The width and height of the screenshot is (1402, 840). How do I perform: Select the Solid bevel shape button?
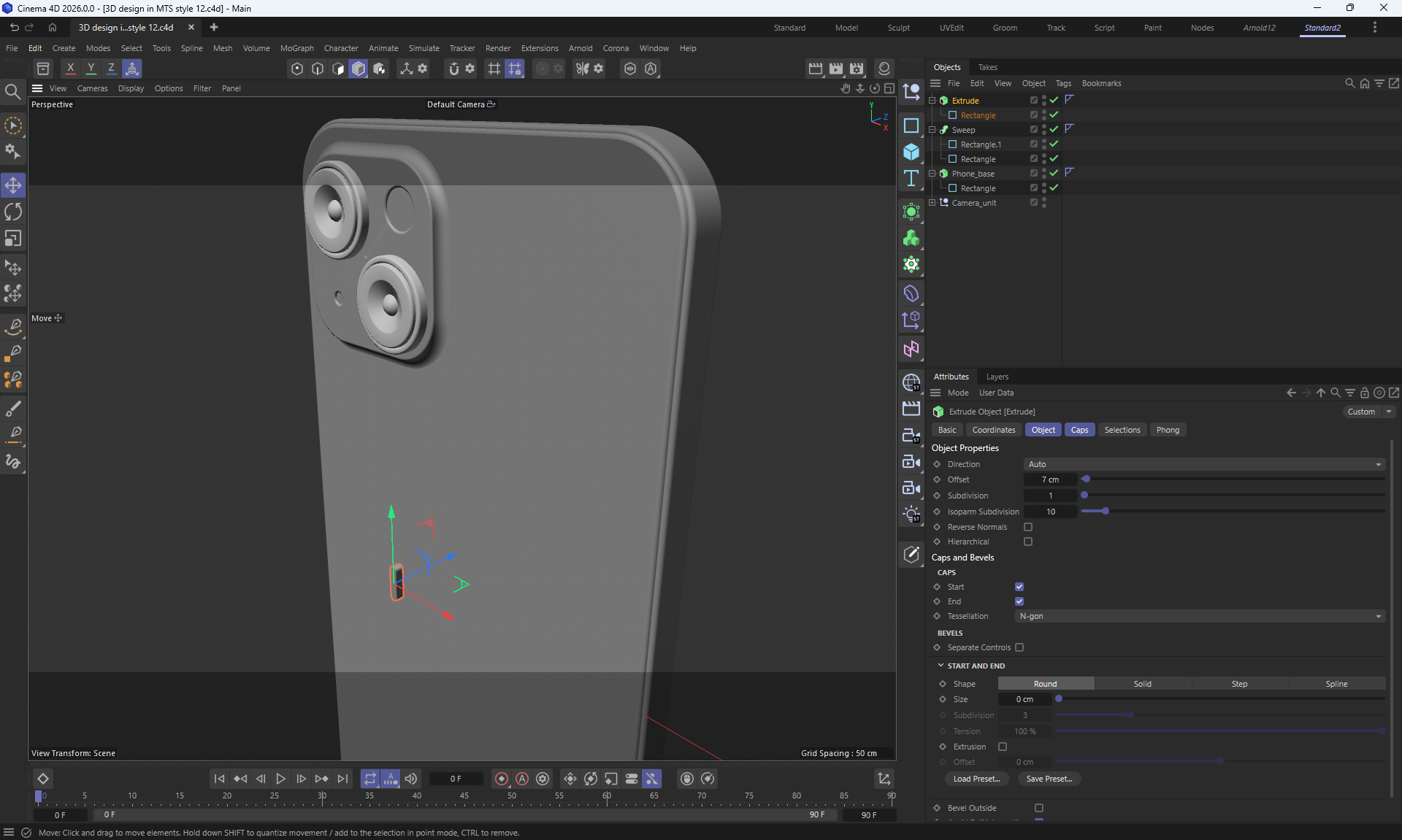click(x=1142, y=684)
